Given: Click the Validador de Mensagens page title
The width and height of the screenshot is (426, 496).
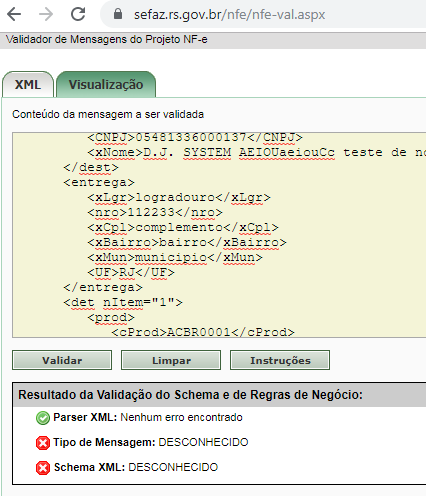Looking at the screenshot, I should [x=107, y=39].
